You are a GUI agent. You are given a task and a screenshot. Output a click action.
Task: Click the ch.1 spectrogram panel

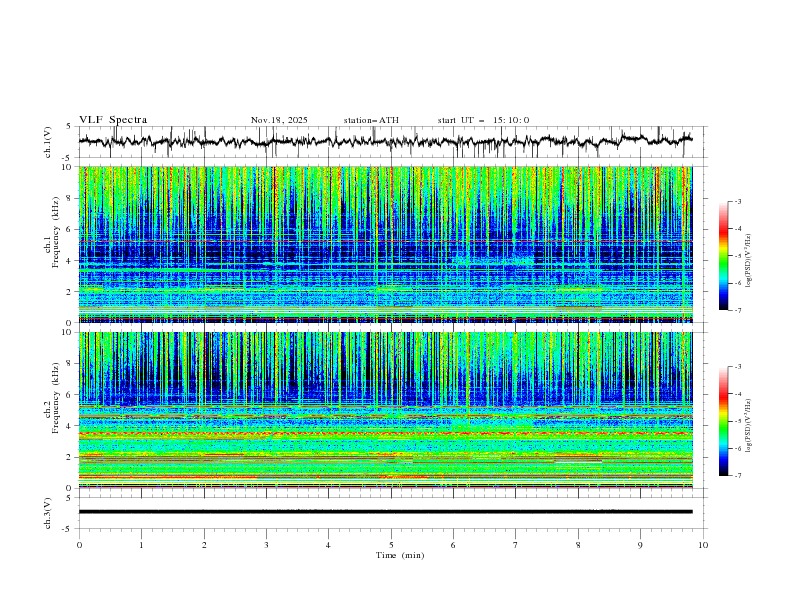coord(385,244)
